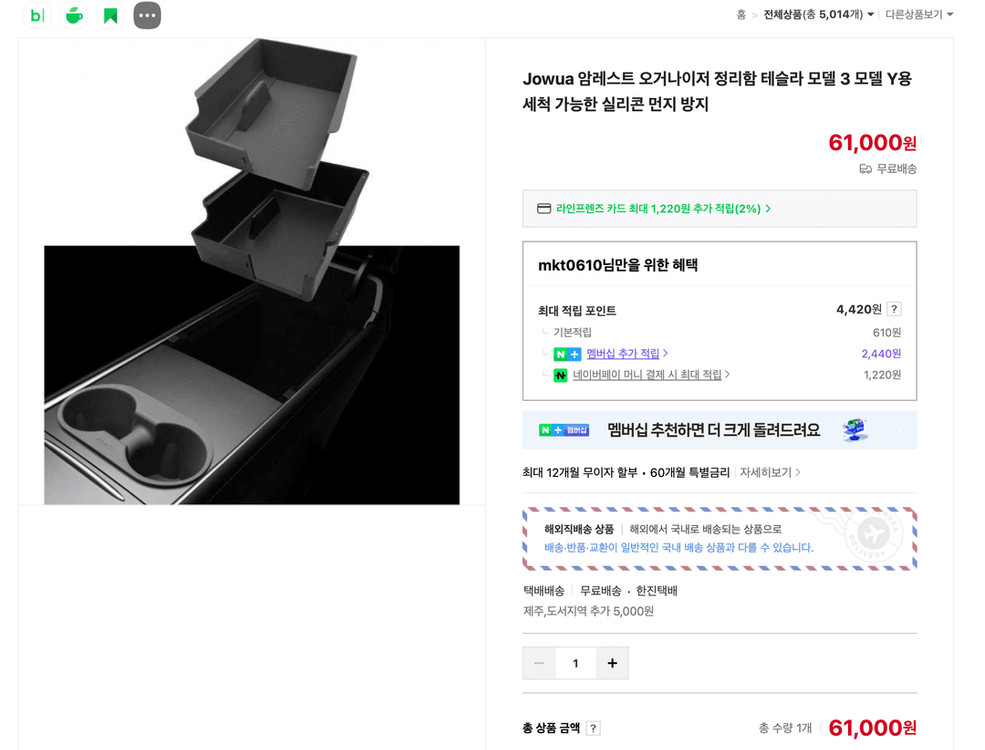This screenshot has height=750, width=985.
Task: Open the green coffee cup cafe icon
Action: [74, 16]
